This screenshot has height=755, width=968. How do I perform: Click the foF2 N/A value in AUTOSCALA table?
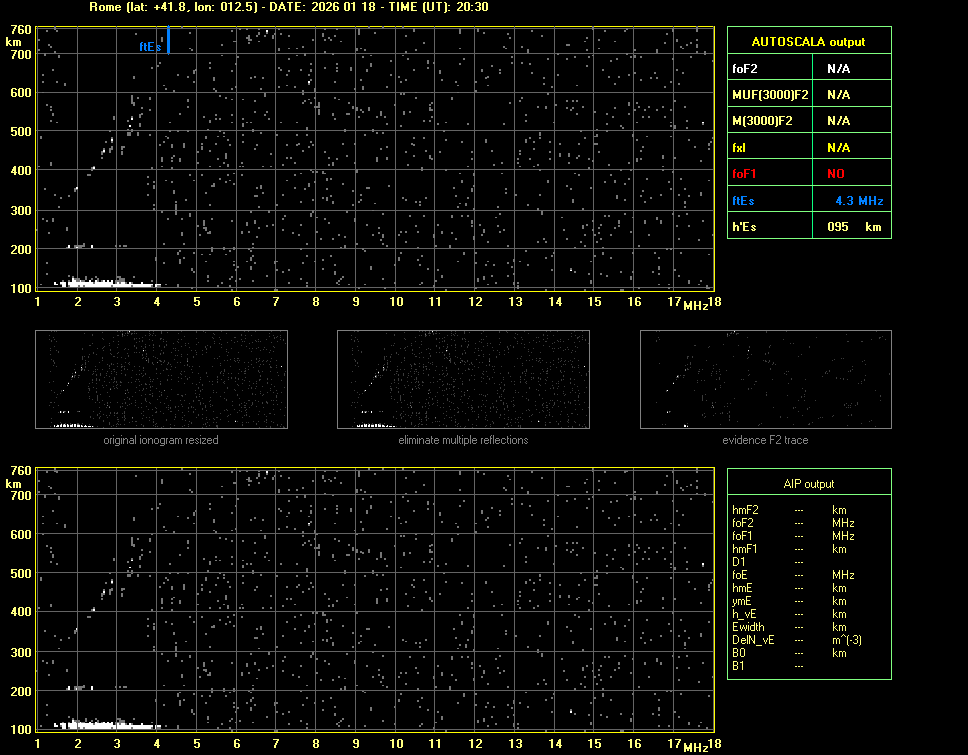click(838, 69)
